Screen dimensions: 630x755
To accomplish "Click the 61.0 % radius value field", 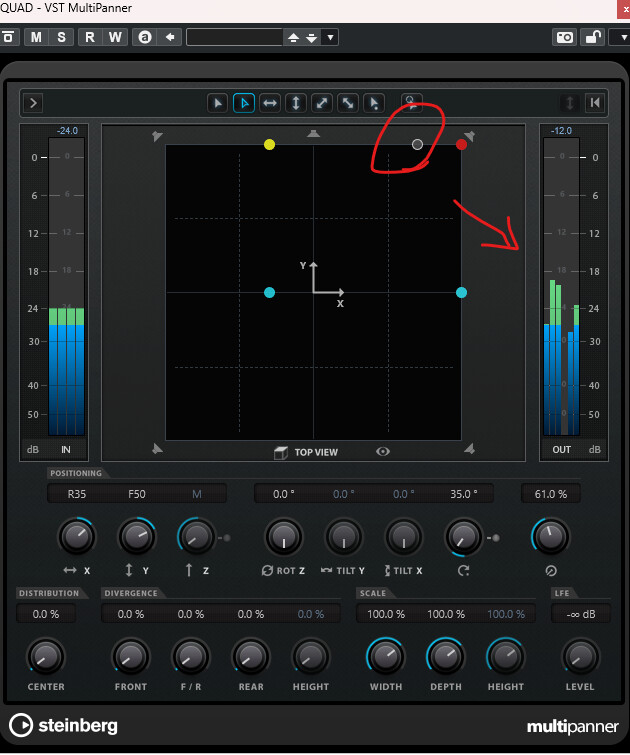I will point(551,494).
